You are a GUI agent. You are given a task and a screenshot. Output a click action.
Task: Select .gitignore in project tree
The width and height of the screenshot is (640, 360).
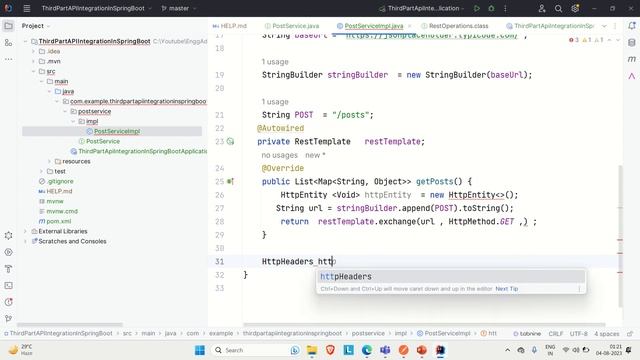click(60, 181)
